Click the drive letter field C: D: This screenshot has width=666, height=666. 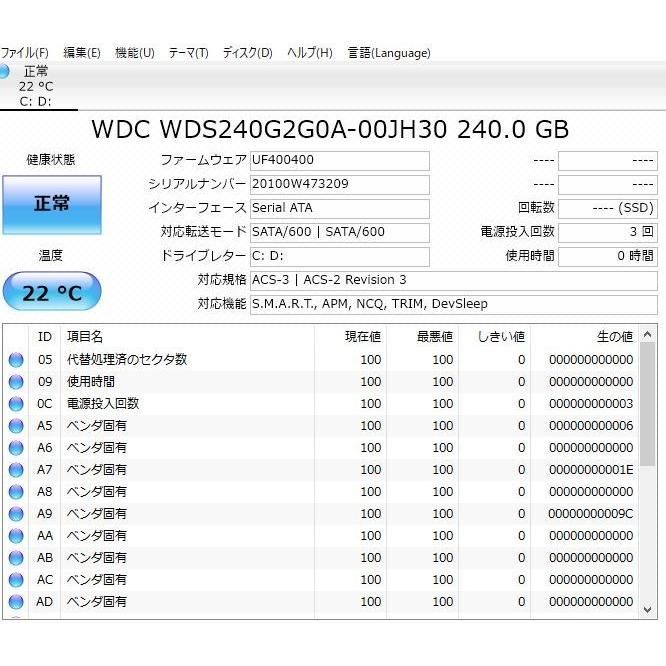click(x=340, y=256)
